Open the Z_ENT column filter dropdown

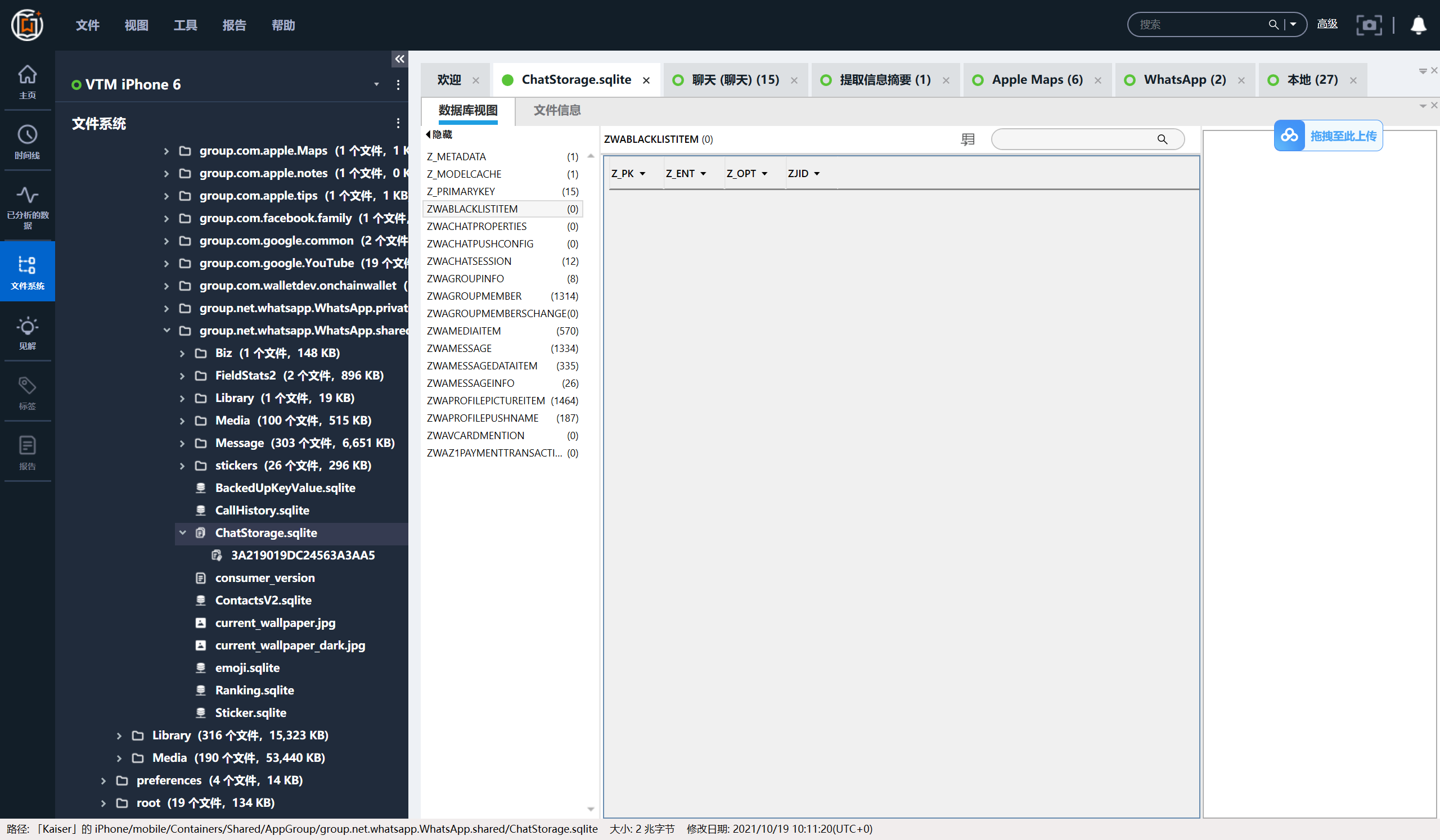[x=703, y=174]
